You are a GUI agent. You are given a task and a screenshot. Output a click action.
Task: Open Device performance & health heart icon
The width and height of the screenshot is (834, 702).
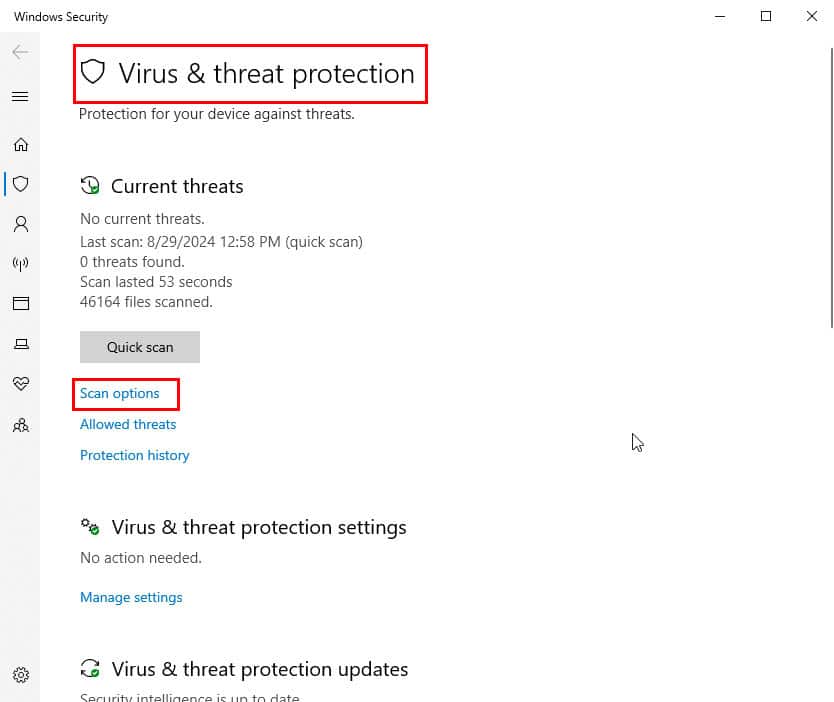click(21, 383)
